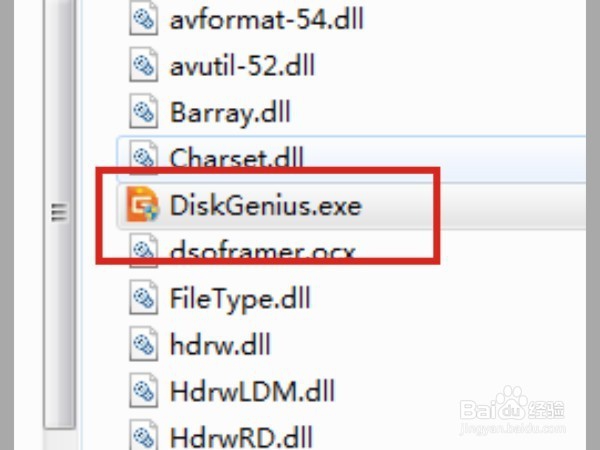Click the FileType.dll file icon
The width and height of the screenshot is (600, 450).
143,297
